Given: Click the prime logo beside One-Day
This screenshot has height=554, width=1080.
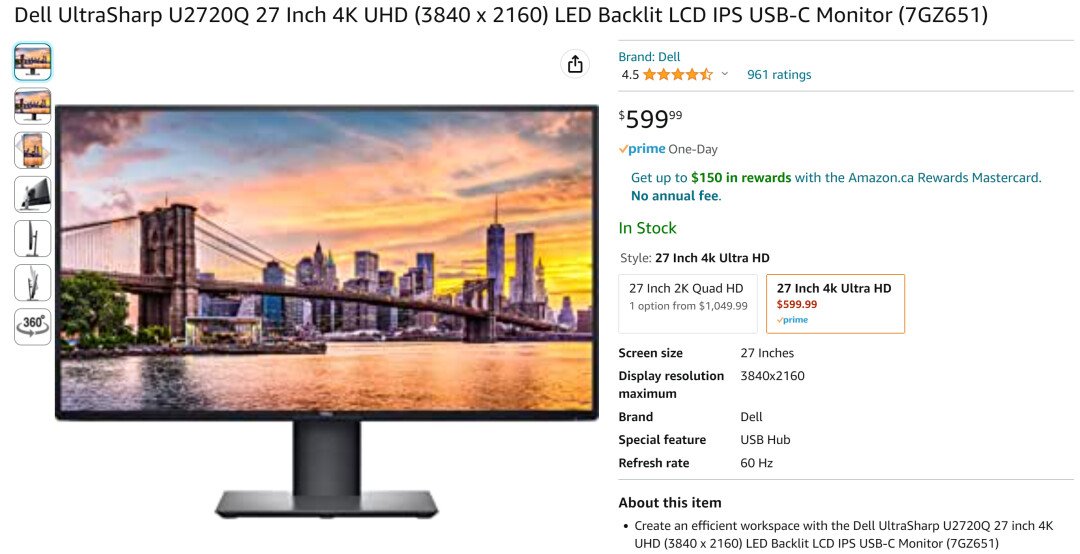Looking at the screenshot, I should coord(642,149).
